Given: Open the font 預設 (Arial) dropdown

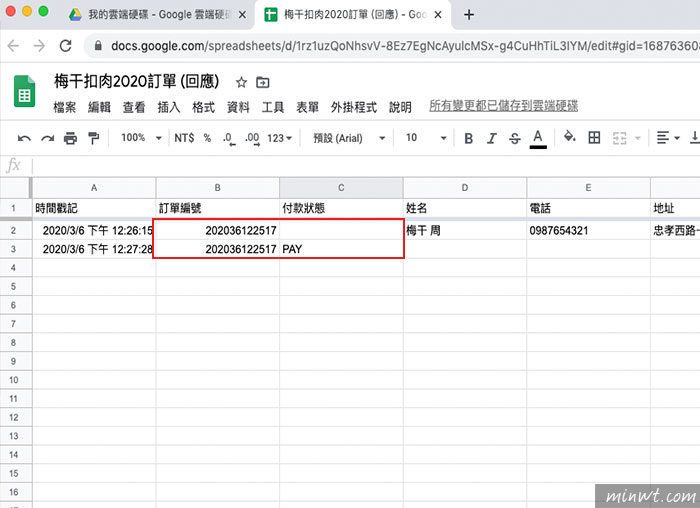Looking at the screenshot, I should point(349,138).
